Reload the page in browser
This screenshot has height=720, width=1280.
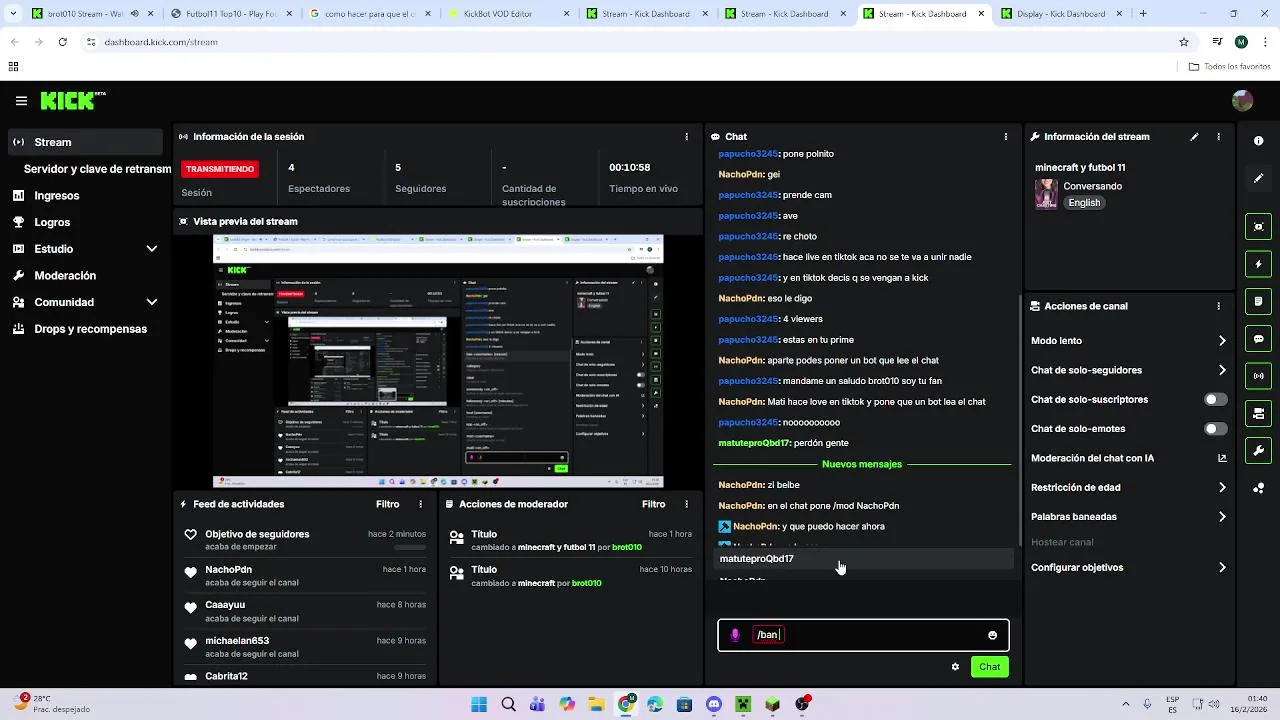click(x=62, y=42)
